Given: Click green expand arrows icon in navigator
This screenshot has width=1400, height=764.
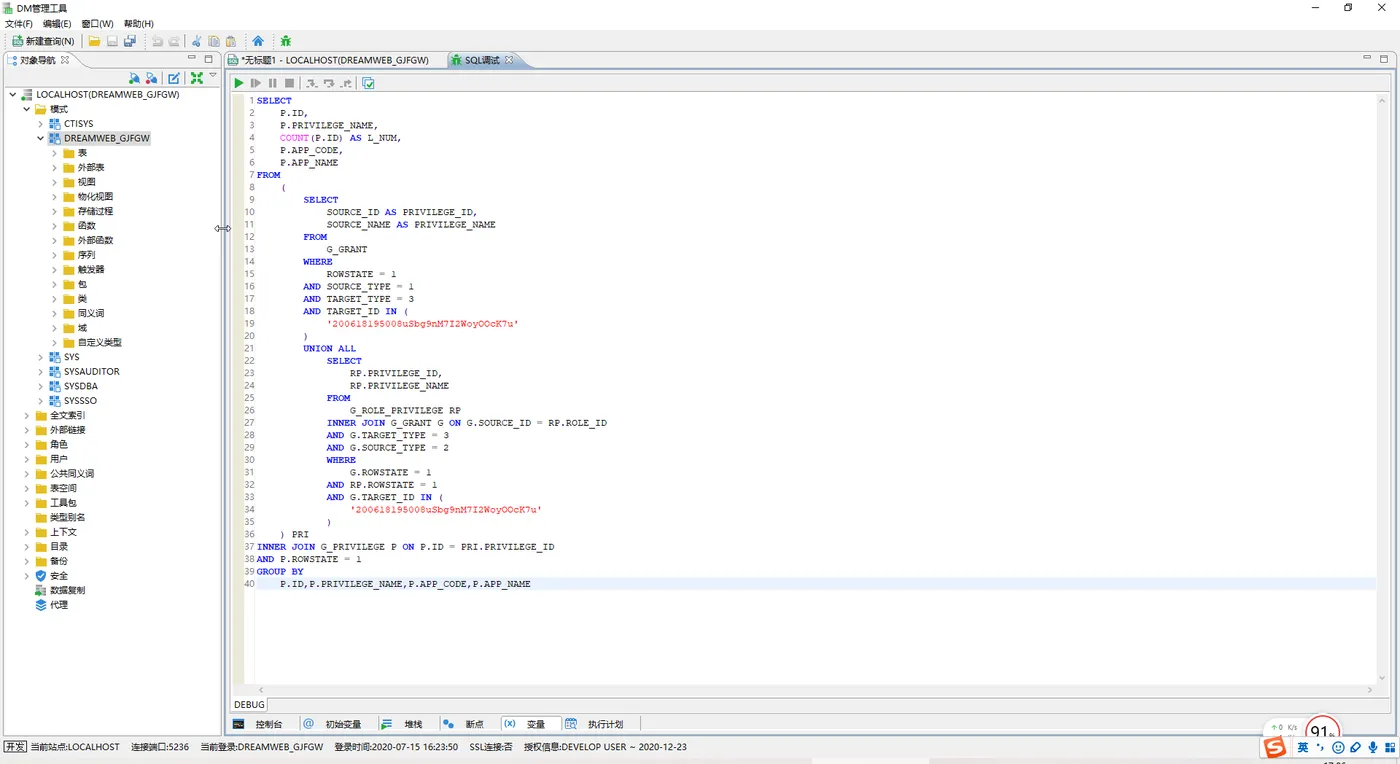Looking at the screenshot, I should pyautogui.click(x=197, y=78).
